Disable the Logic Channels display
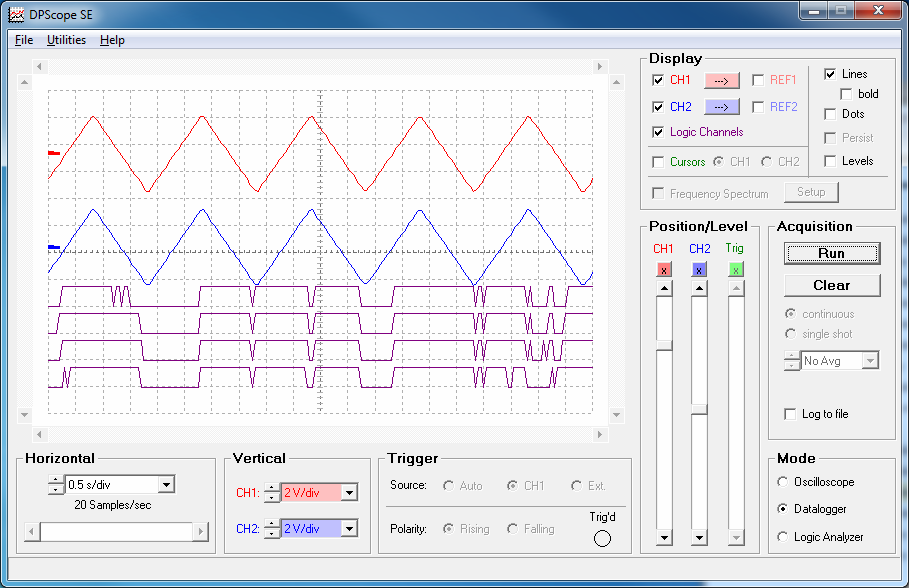909x588 pixels. tap(658, 131)
